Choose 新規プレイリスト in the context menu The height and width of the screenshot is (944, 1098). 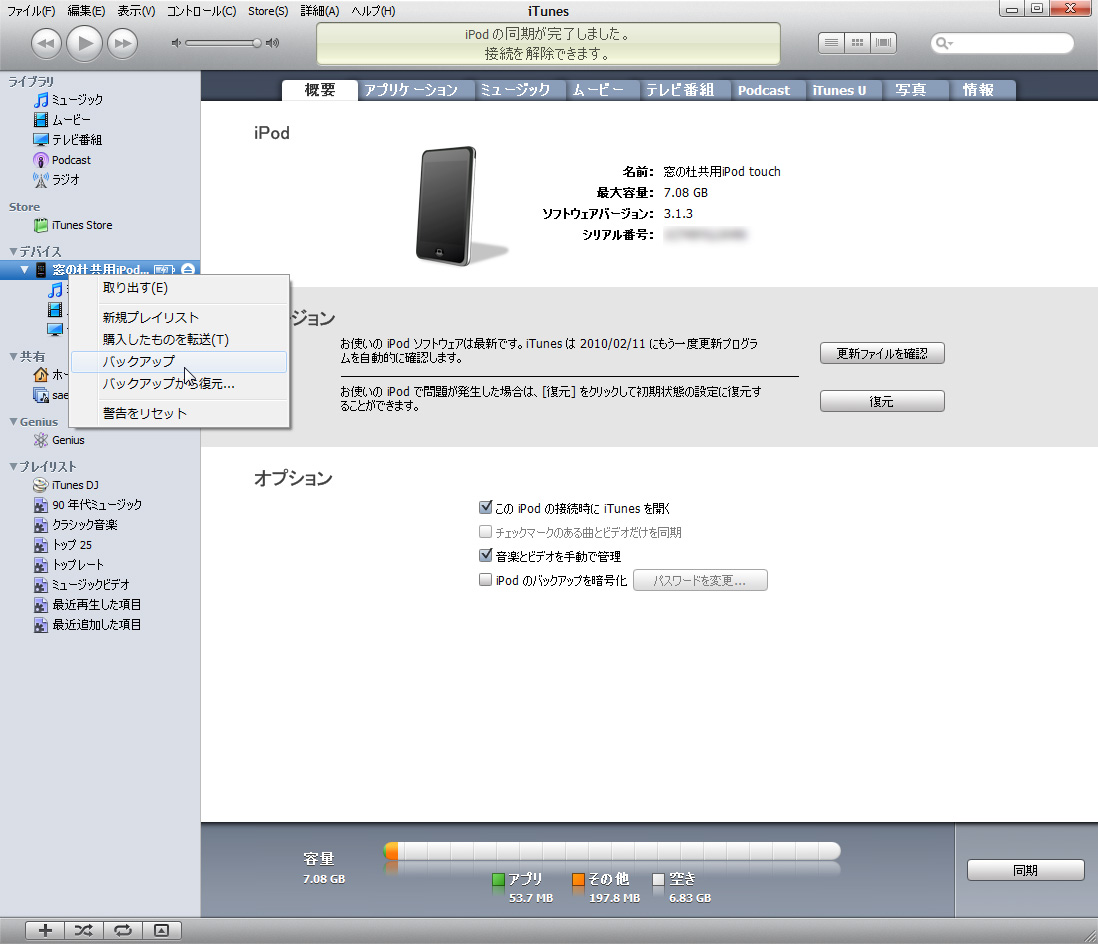point(179,317)
